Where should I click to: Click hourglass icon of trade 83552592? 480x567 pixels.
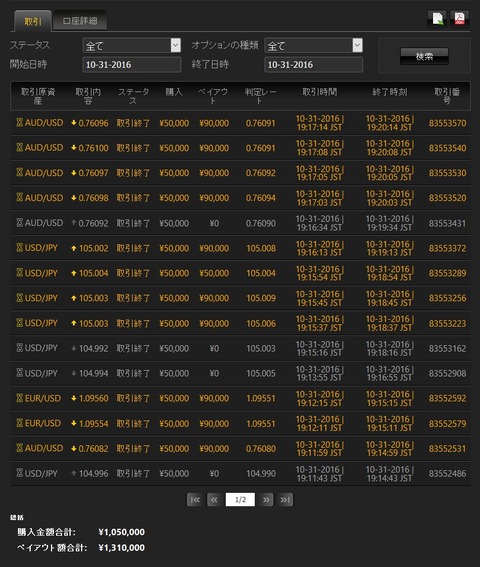click(20, 398)
